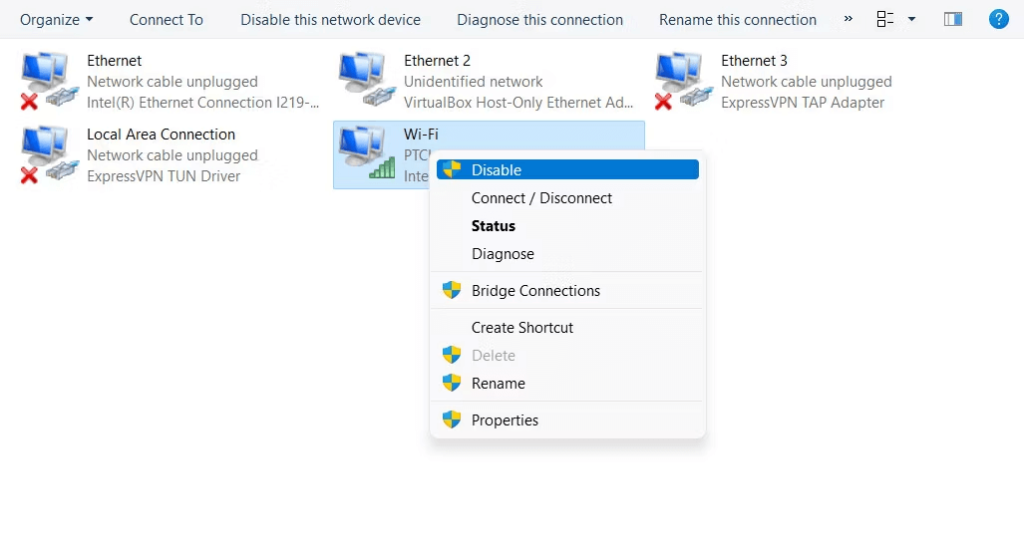Expand the view options dropdown arrow
The width and height of the screenshot is (1024, 556).
click(911, 19)
